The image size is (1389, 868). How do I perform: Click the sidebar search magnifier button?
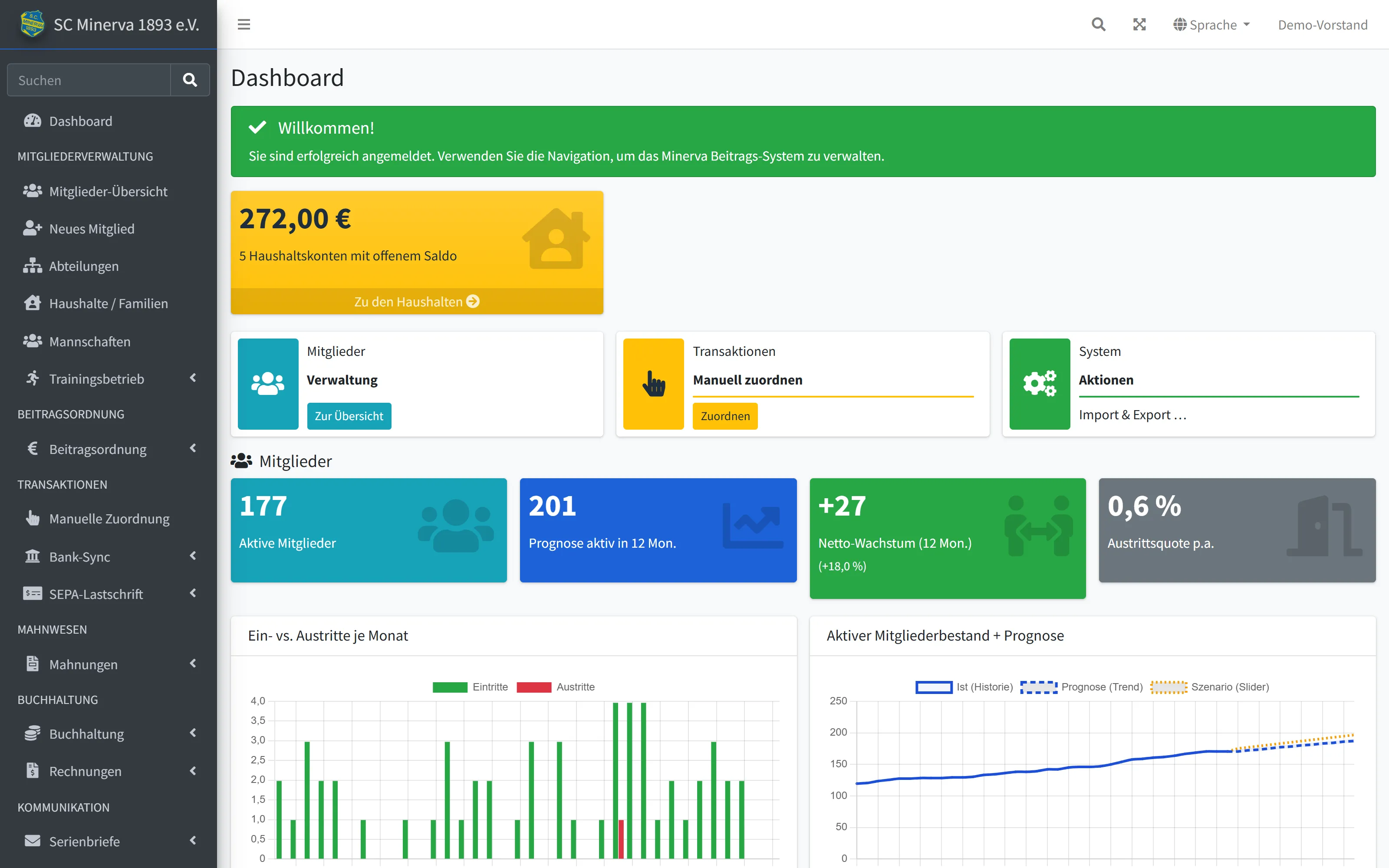pos(190,80)
